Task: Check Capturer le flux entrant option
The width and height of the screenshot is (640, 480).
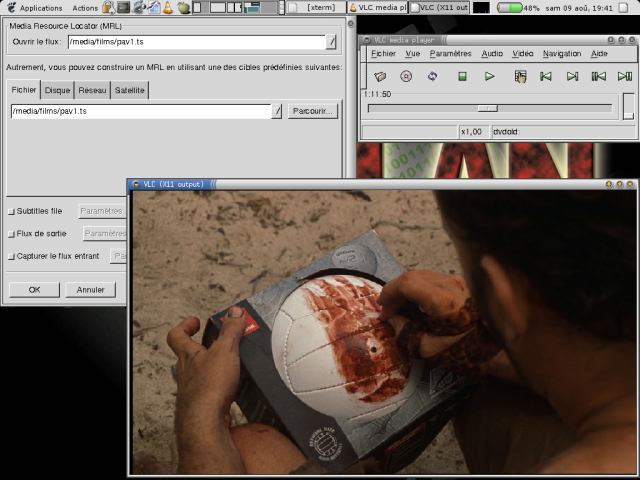Action: [x=12, y=256]
